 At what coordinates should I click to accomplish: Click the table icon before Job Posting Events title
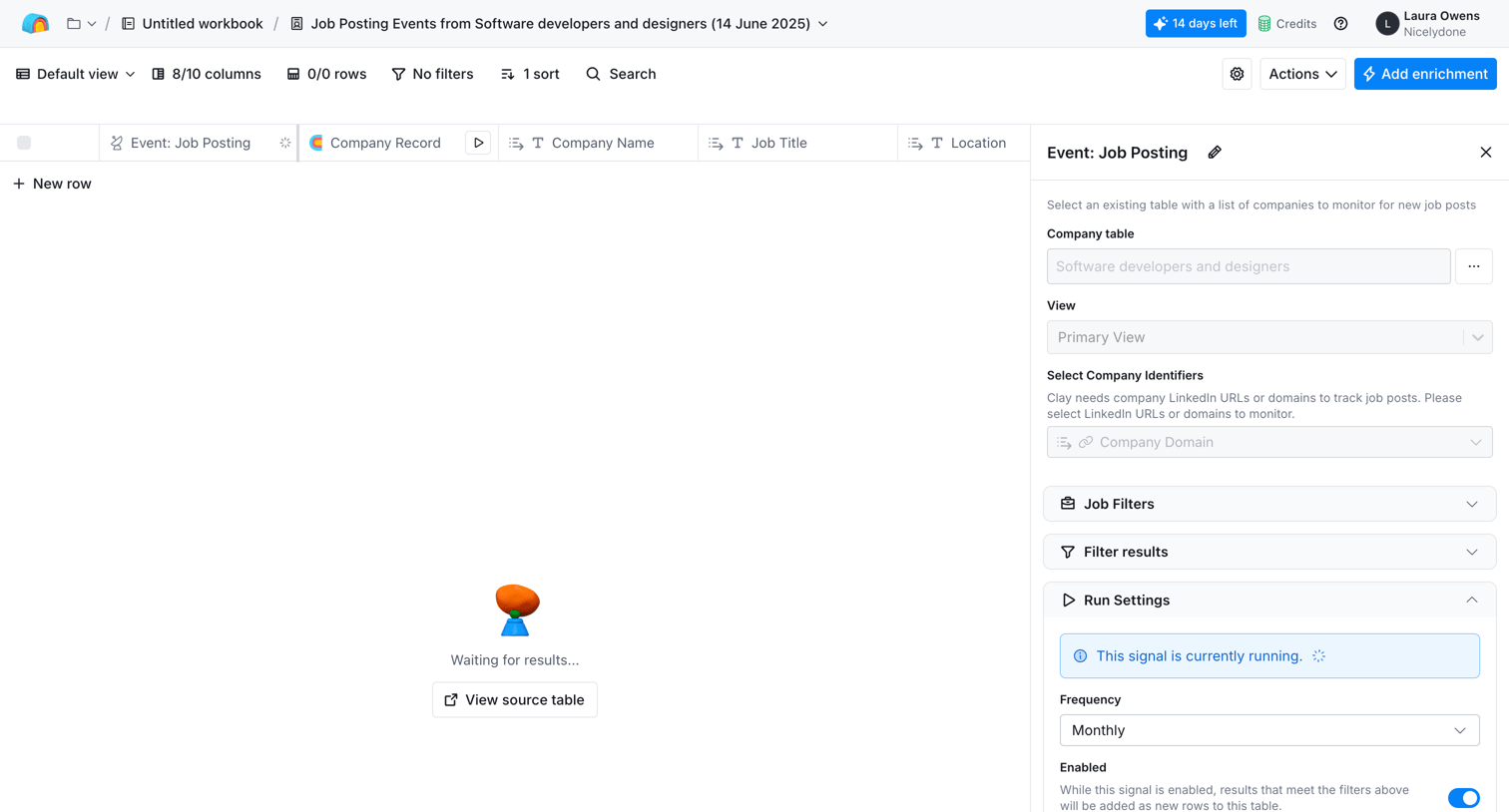coord(296,23)
